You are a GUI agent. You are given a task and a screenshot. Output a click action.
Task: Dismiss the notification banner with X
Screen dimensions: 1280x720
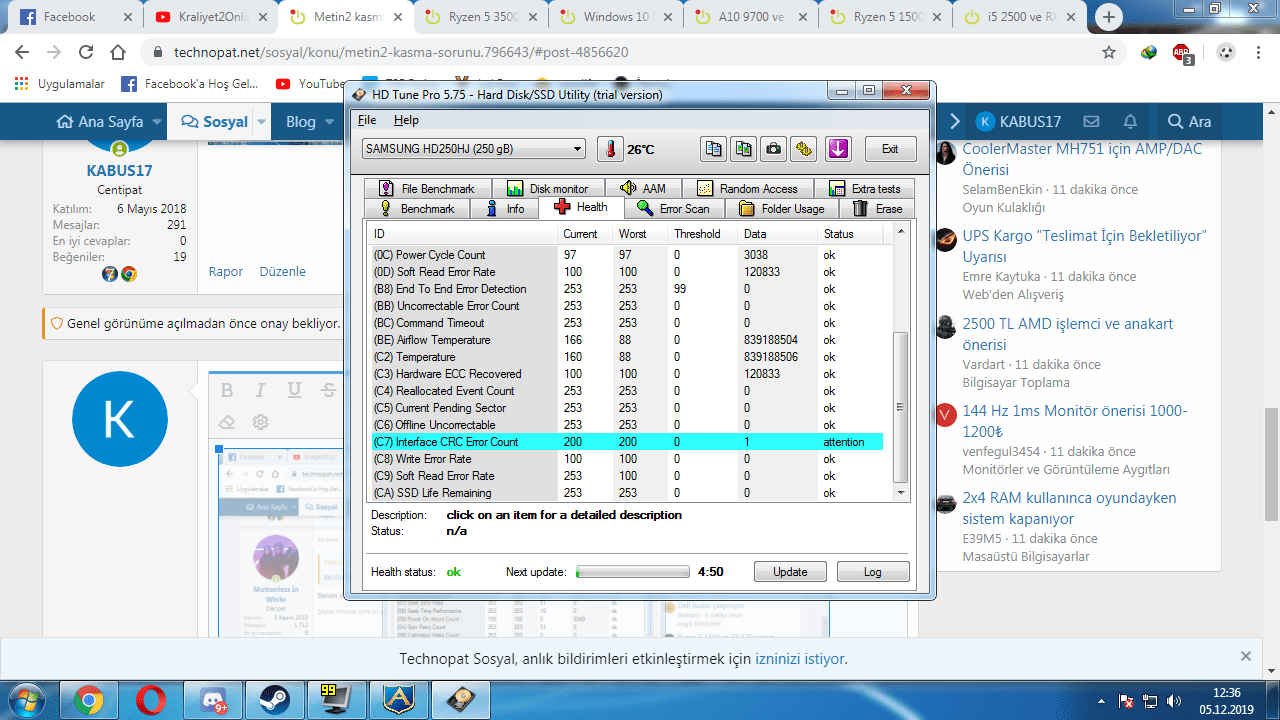click(1246, 657)
